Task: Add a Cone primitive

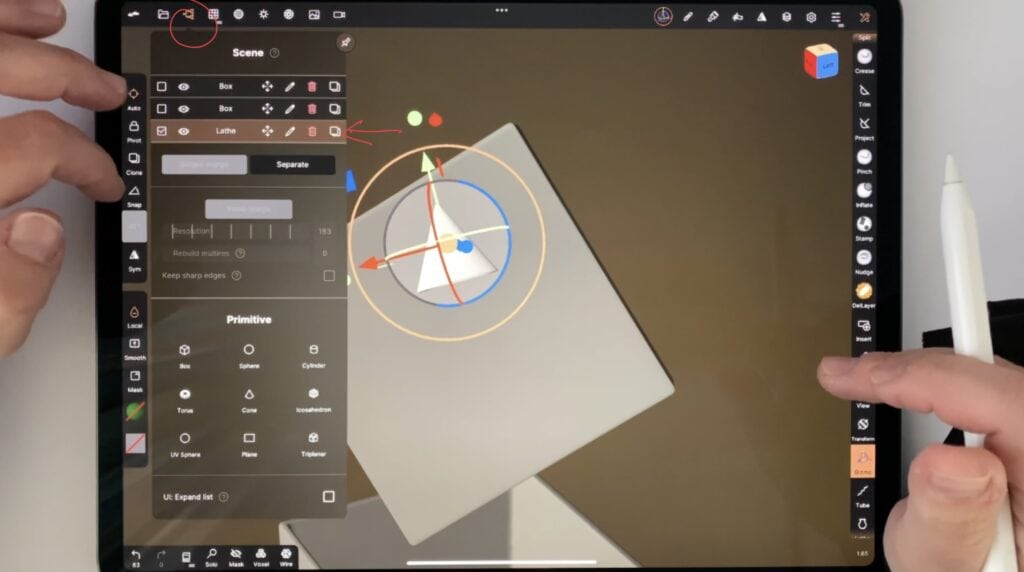Action: pos(249,395)
